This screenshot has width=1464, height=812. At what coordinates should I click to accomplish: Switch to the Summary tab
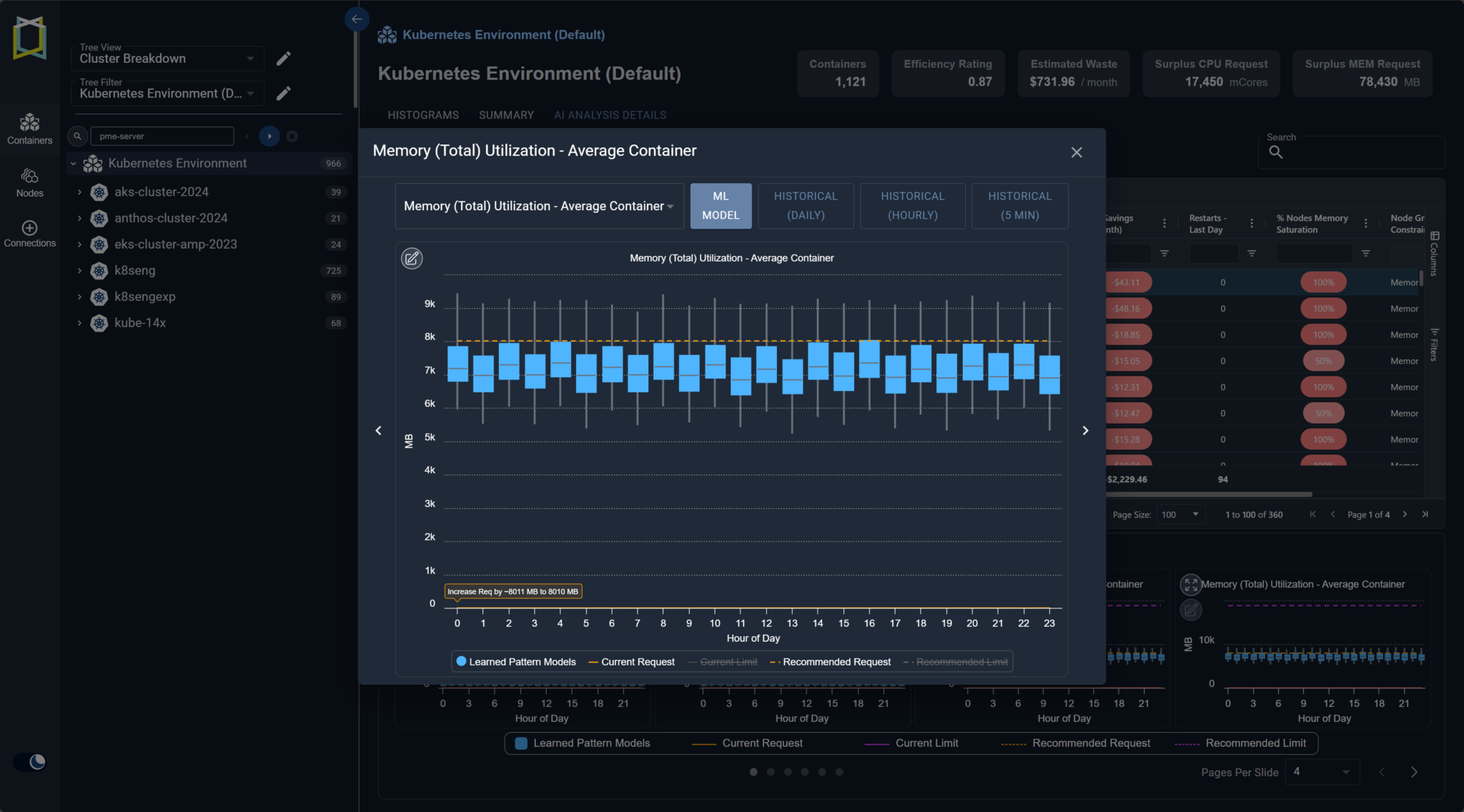click(506, 115)
